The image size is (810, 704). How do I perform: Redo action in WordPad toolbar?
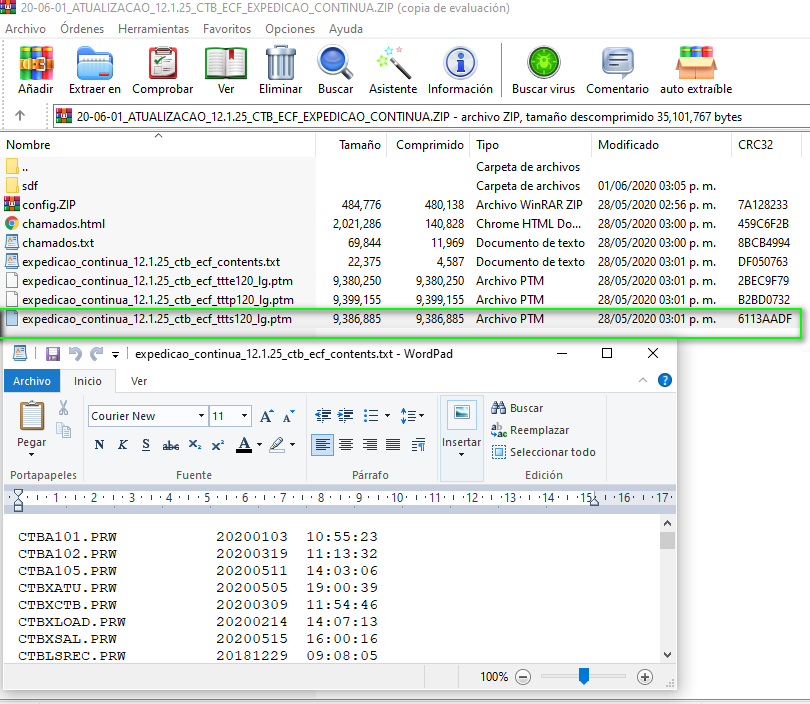(x=97, y=354)
